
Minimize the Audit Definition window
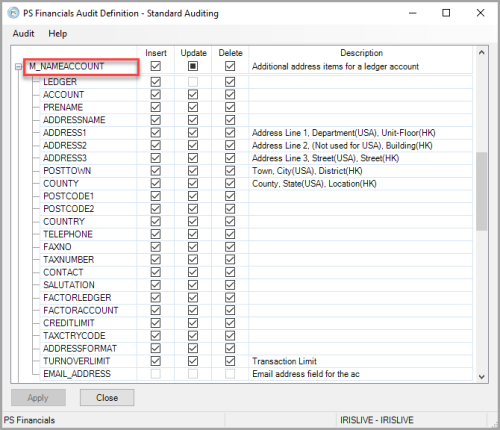413,13
